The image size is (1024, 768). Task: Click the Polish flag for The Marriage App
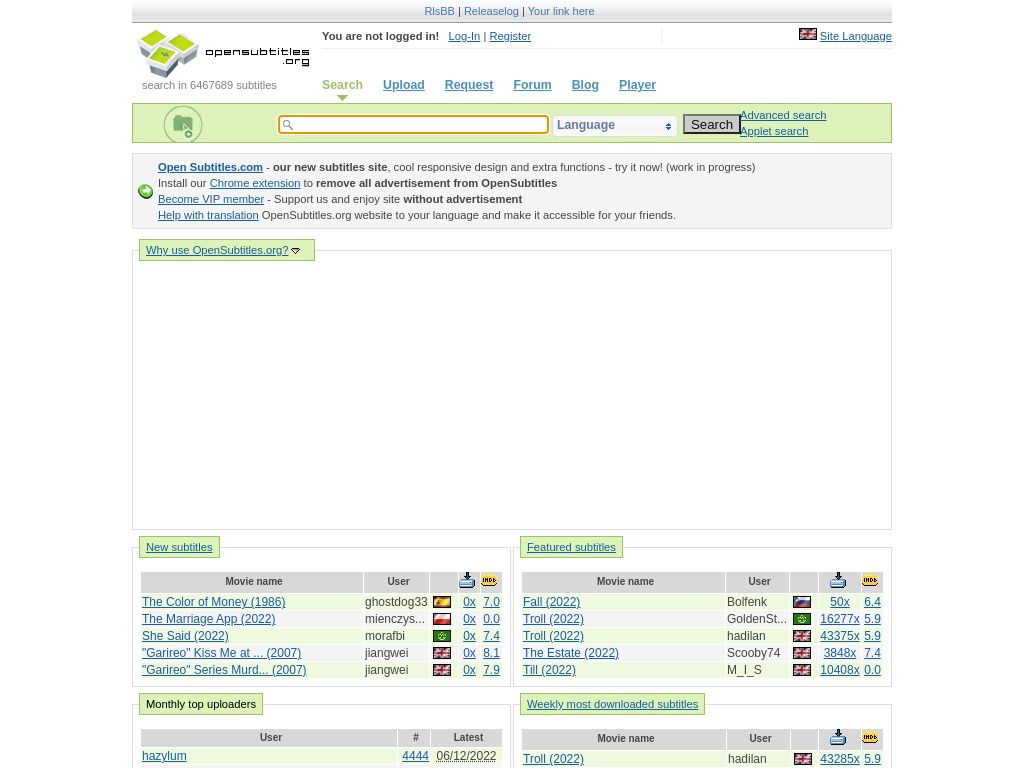point(441,619)
